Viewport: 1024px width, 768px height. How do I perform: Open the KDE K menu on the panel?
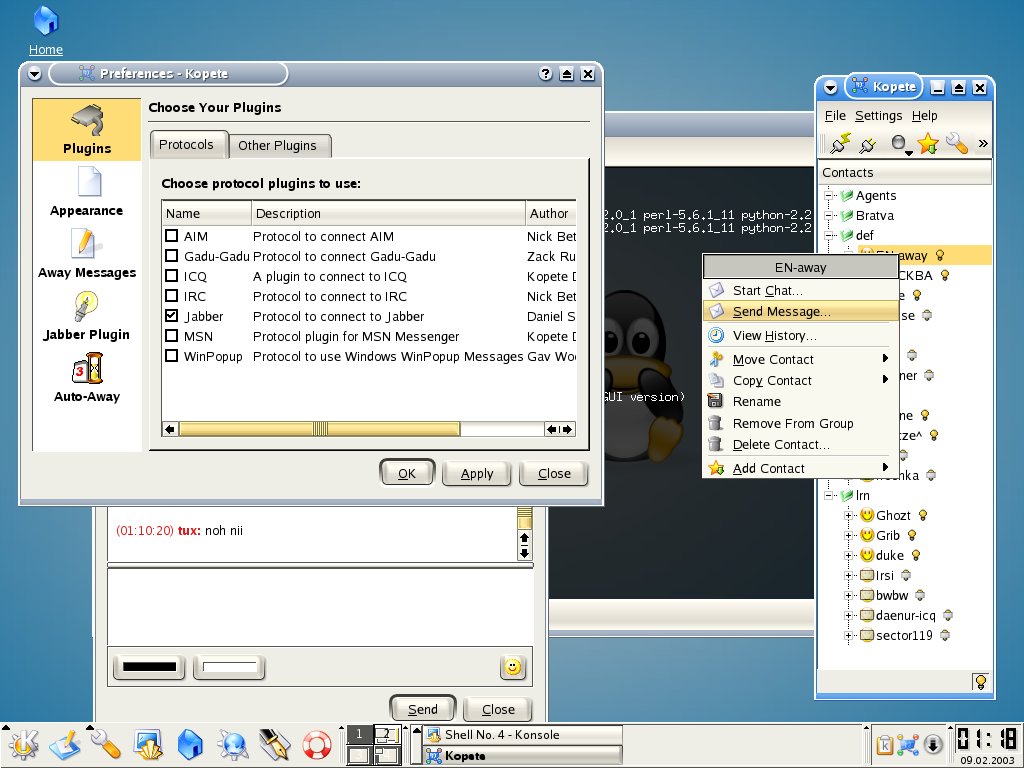(22, 744)
